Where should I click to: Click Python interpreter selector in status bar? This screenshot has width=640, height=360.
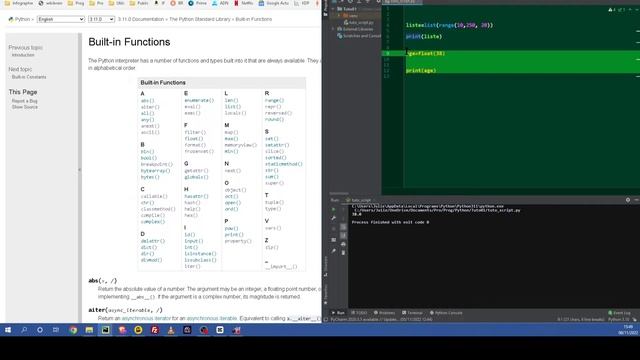coord(618,319)
